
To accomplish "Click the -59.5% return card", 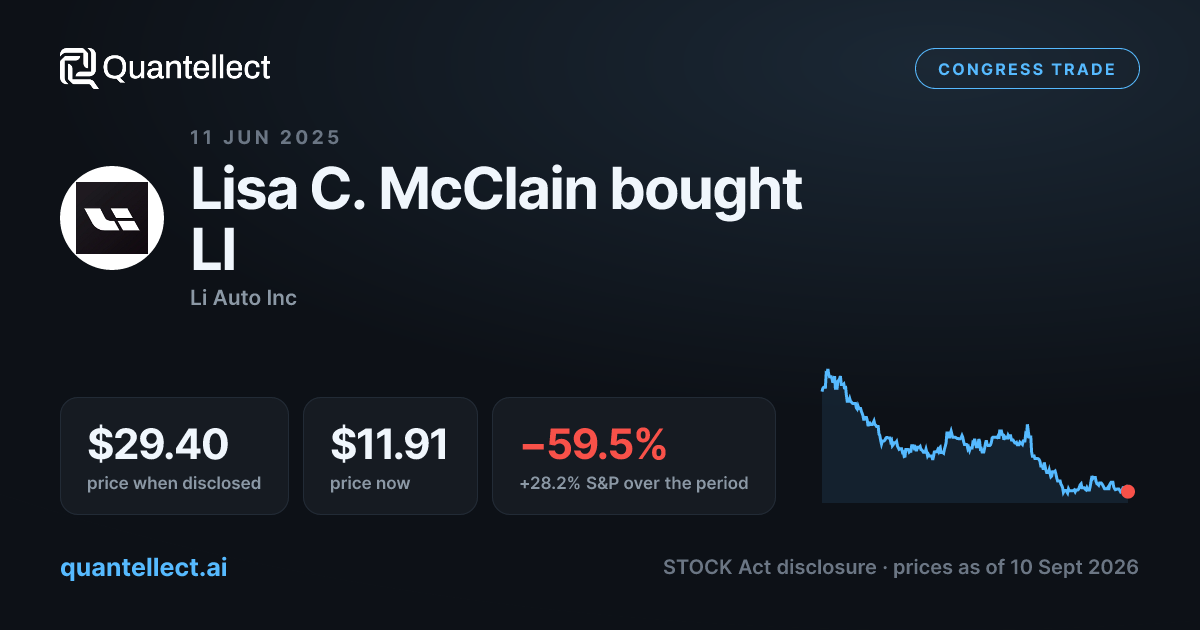I will [634, 456].
